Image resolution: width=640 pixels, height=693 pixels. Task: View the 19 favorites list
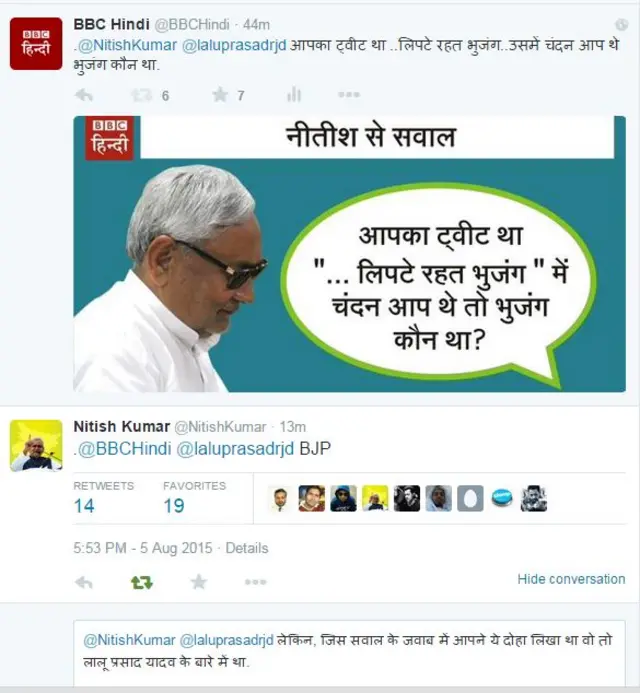(194, 498)
